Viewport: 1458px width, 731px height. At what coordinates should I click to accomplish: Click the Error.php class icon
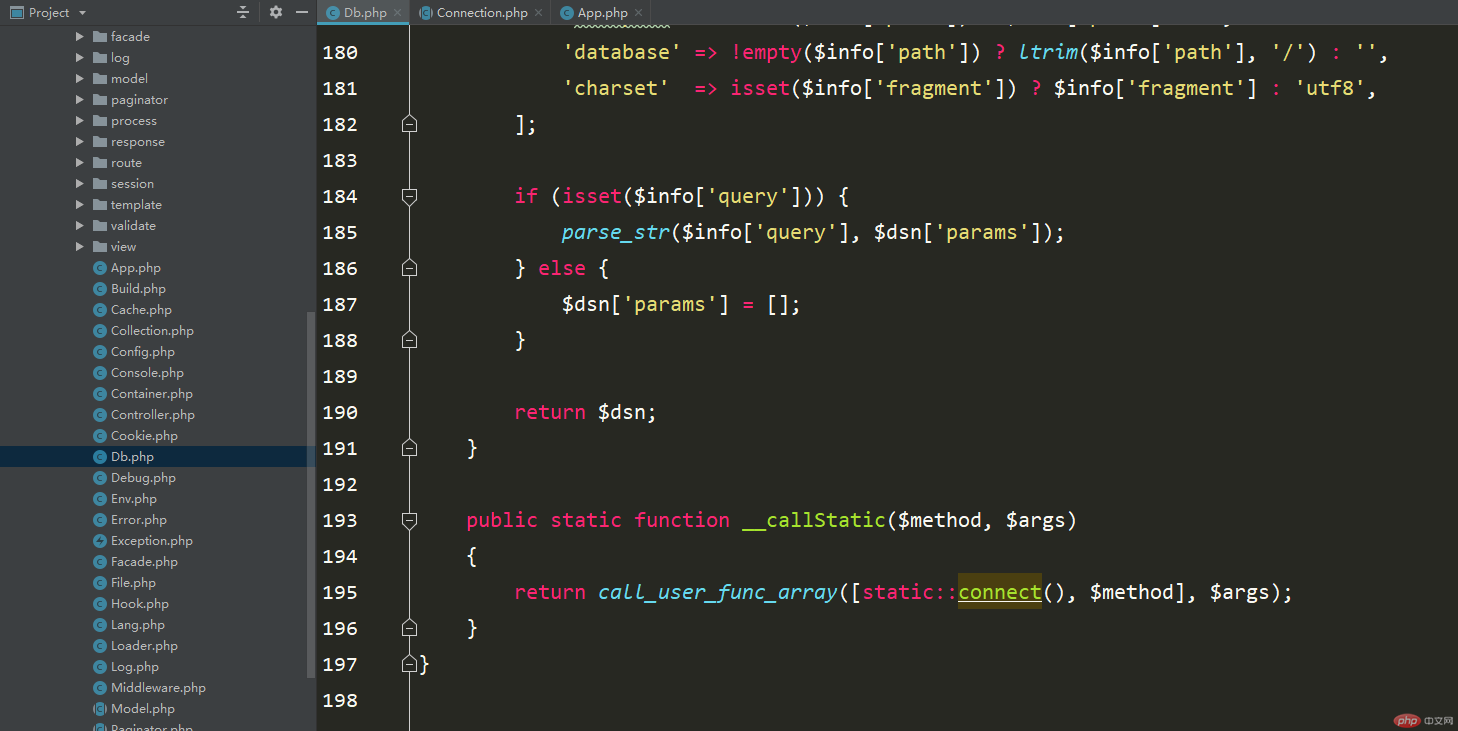(x=100, y=520)
